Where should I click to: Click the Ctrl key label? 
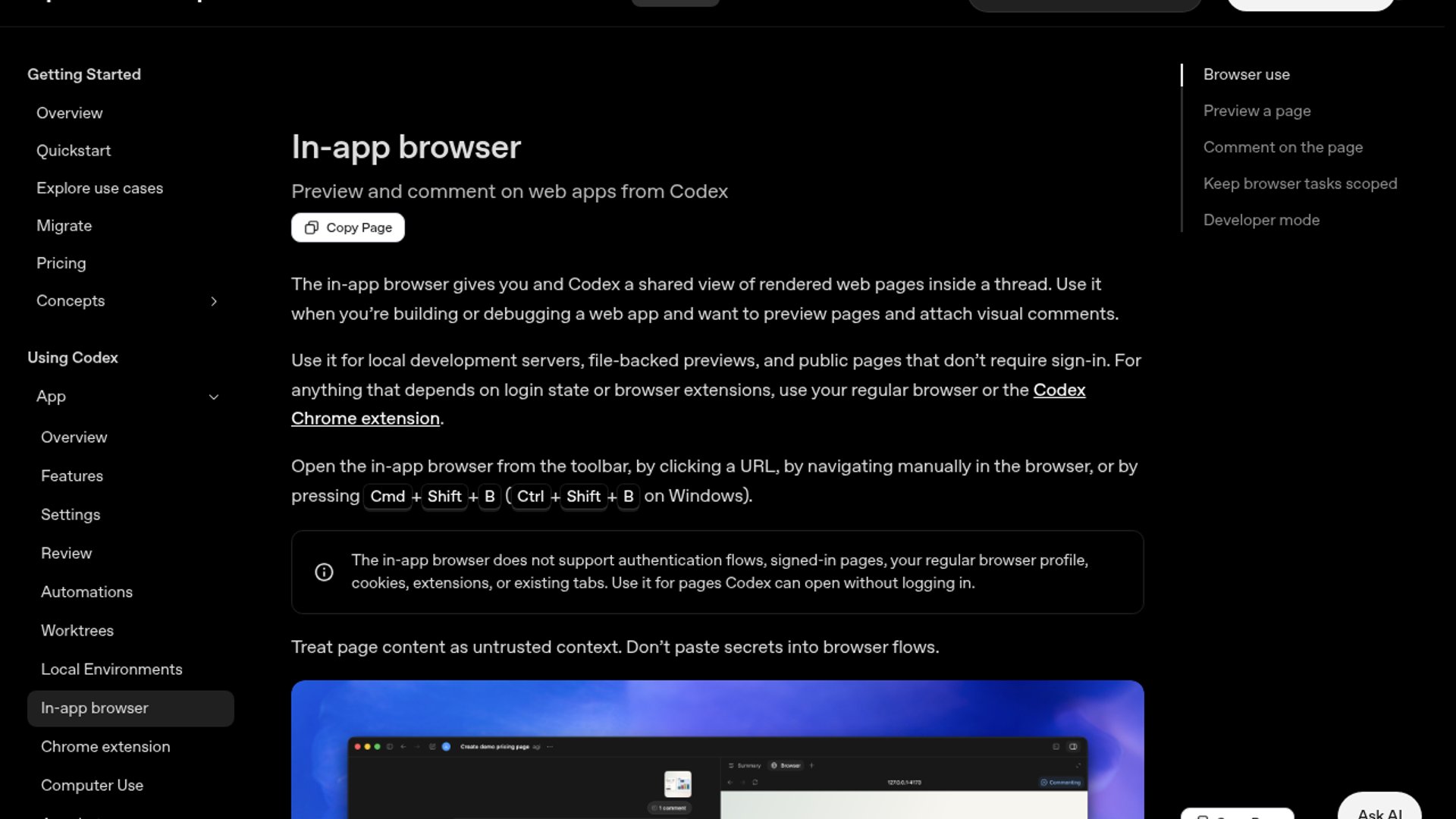click(x=530, y=497)
